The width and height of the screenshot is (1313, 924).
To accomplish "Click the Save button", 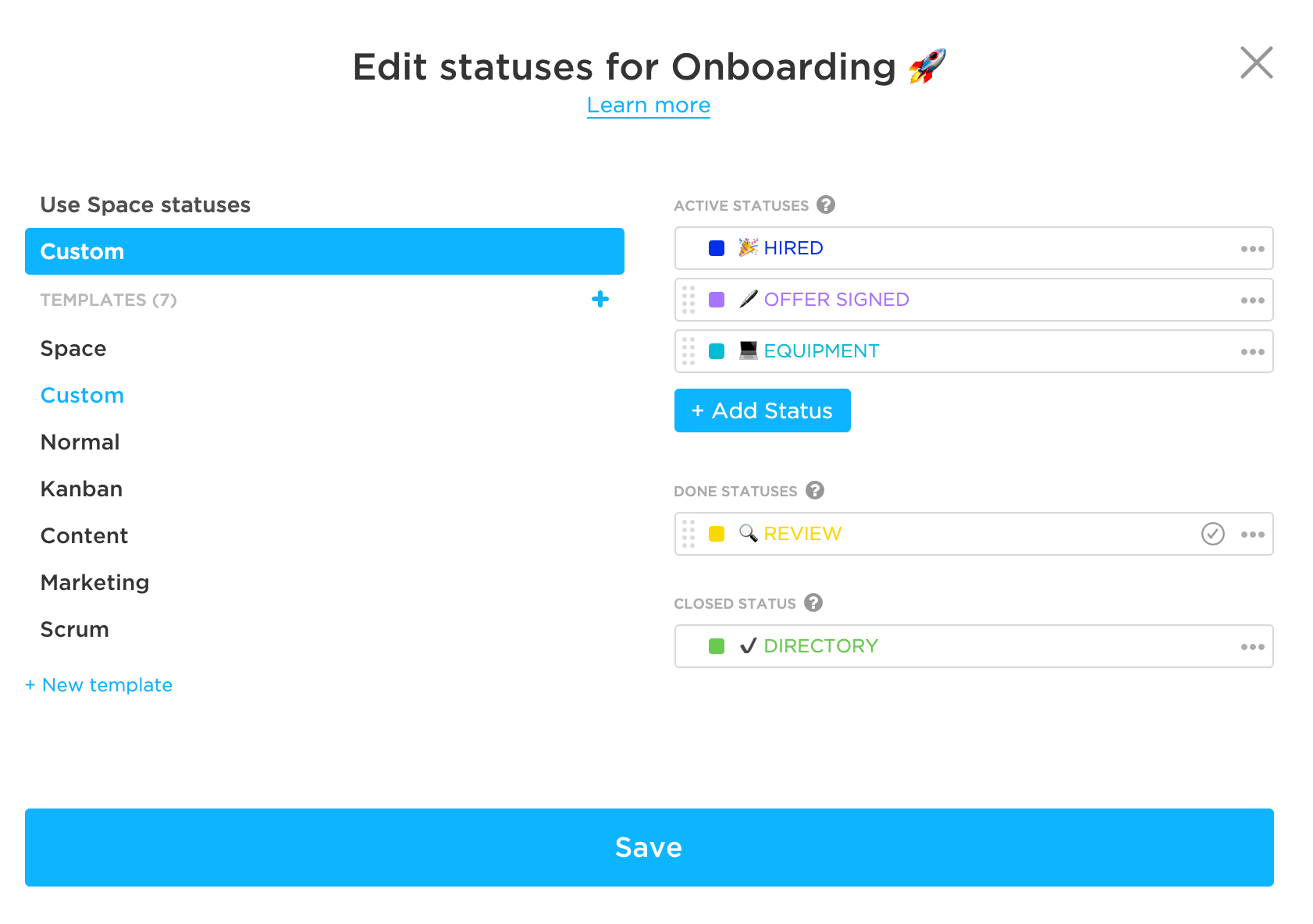I will tap(649, 848).
